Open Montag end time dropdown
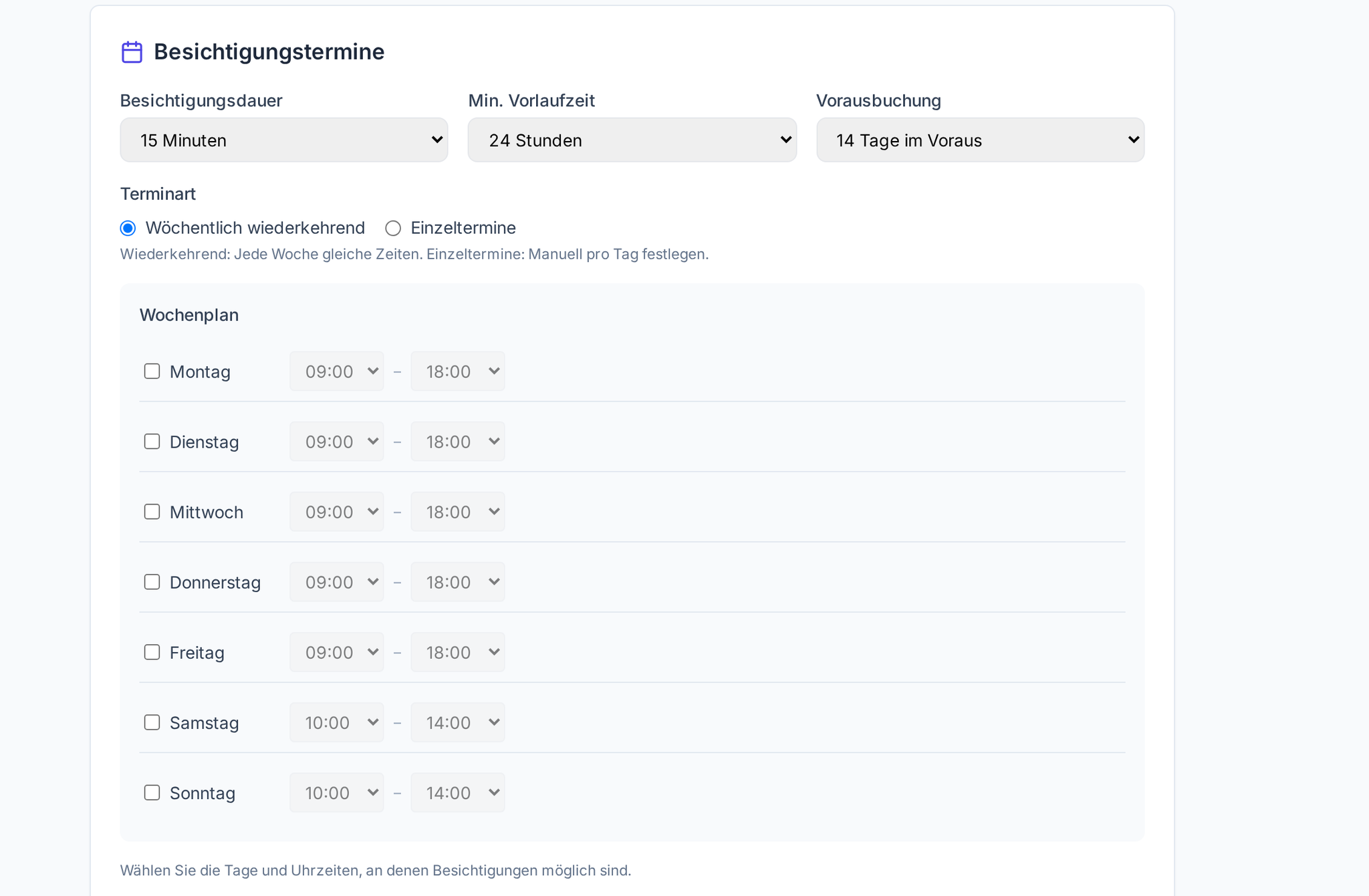 click(458, 371)
